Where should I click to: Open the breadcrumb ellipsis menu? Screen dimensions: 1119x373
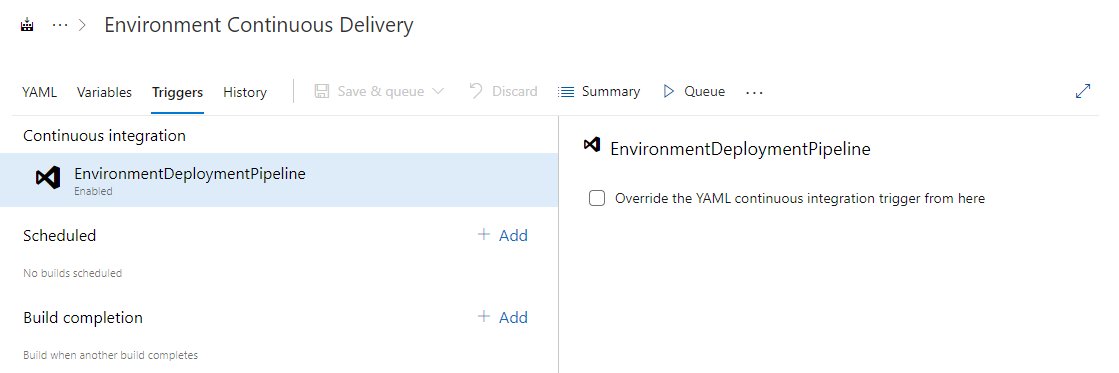point(61,25)
